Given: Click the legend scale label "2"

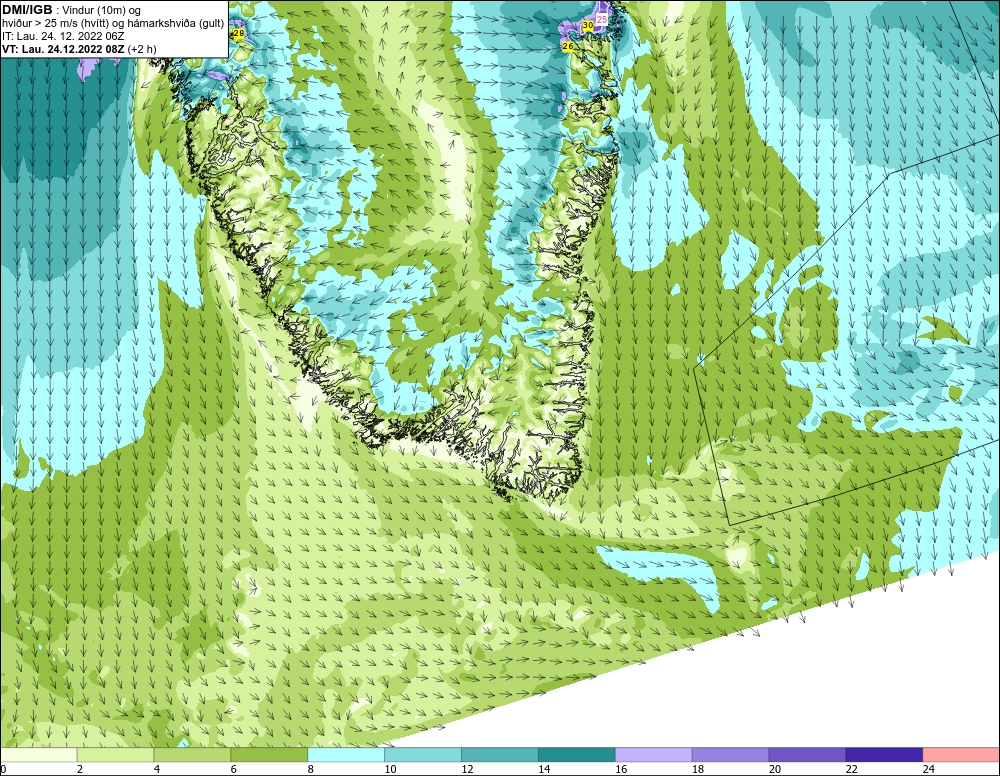Looking at the screenshot, I should coord(80,770).
